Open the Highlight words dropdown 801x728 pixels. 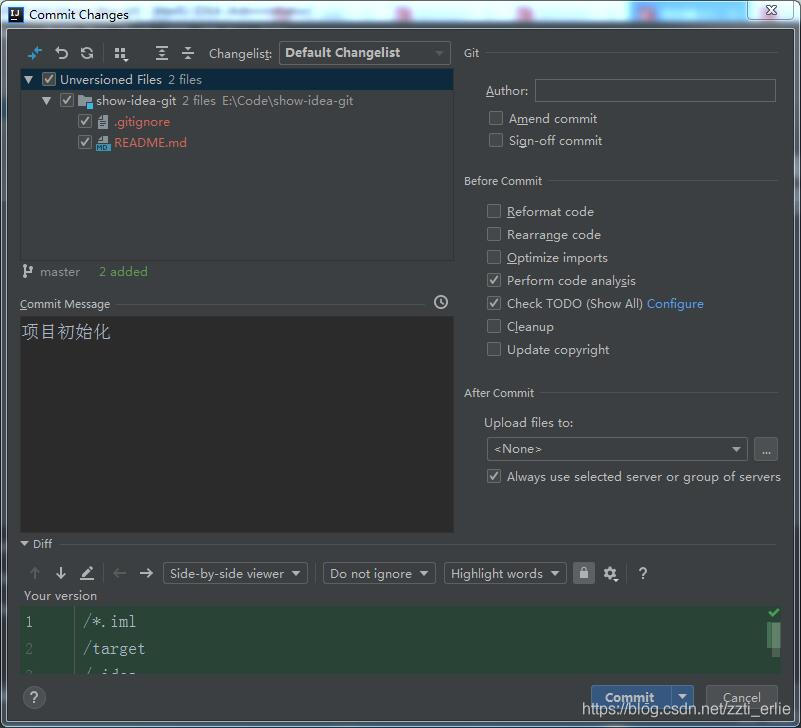505,573
